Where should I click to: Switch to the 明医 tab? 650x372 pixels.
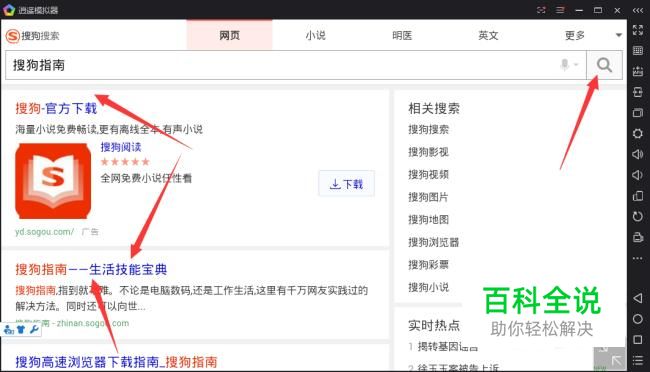402,35
